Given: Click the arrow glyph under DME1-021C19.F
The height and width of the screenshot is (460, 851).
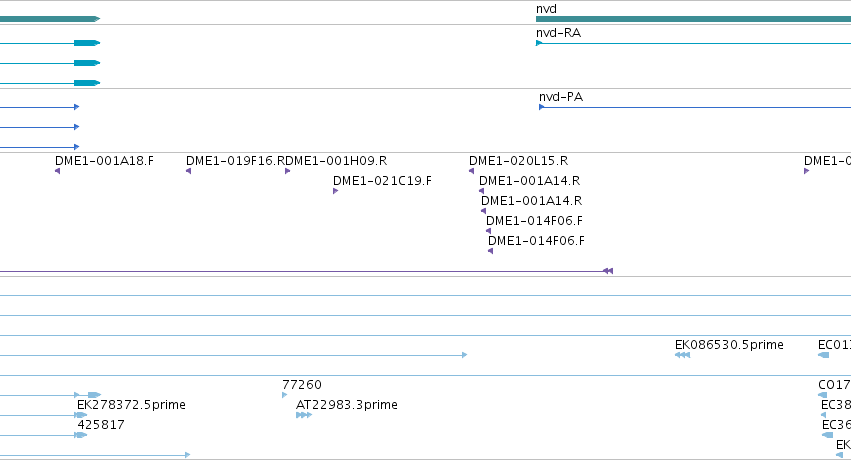Looking at the screenshot, I should click(335, 191).
